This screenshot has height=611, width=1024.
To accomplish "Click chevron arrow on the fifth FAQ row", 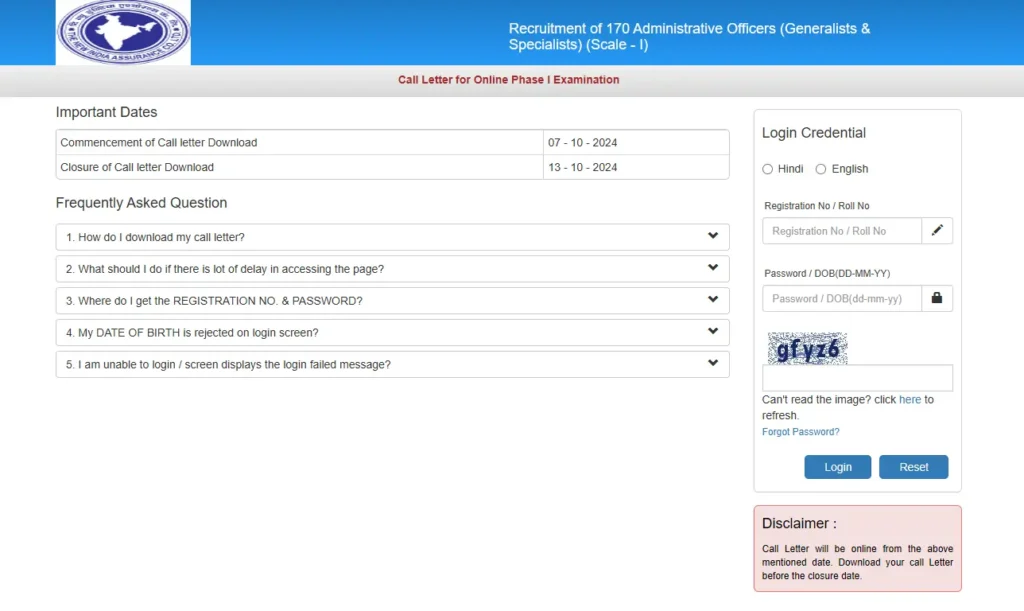I will (713, 364).
